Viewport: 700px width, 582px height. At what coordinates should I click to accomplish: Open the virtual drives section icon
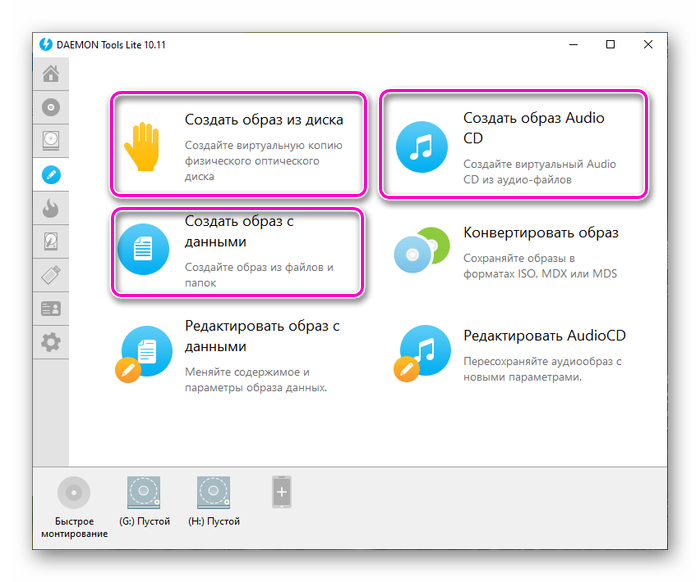pos(51,141)
